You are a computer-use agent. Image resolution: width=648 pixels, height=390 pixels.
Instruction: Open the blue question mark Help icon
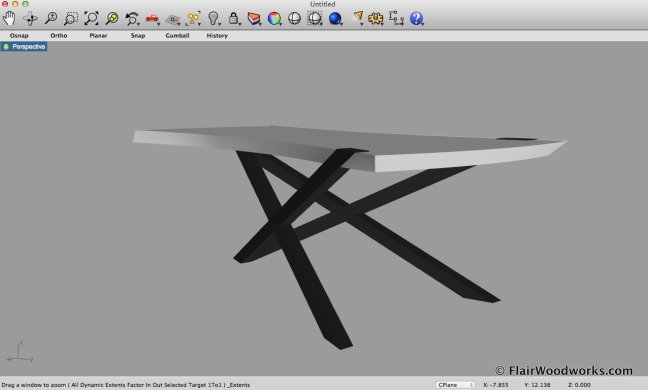point(417,19)
